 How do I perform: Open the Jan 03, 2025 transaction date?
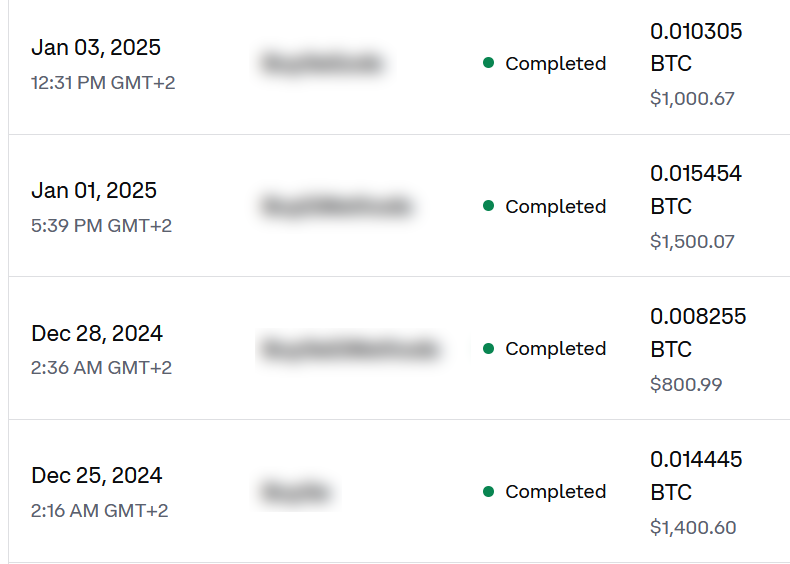point(96,48)
